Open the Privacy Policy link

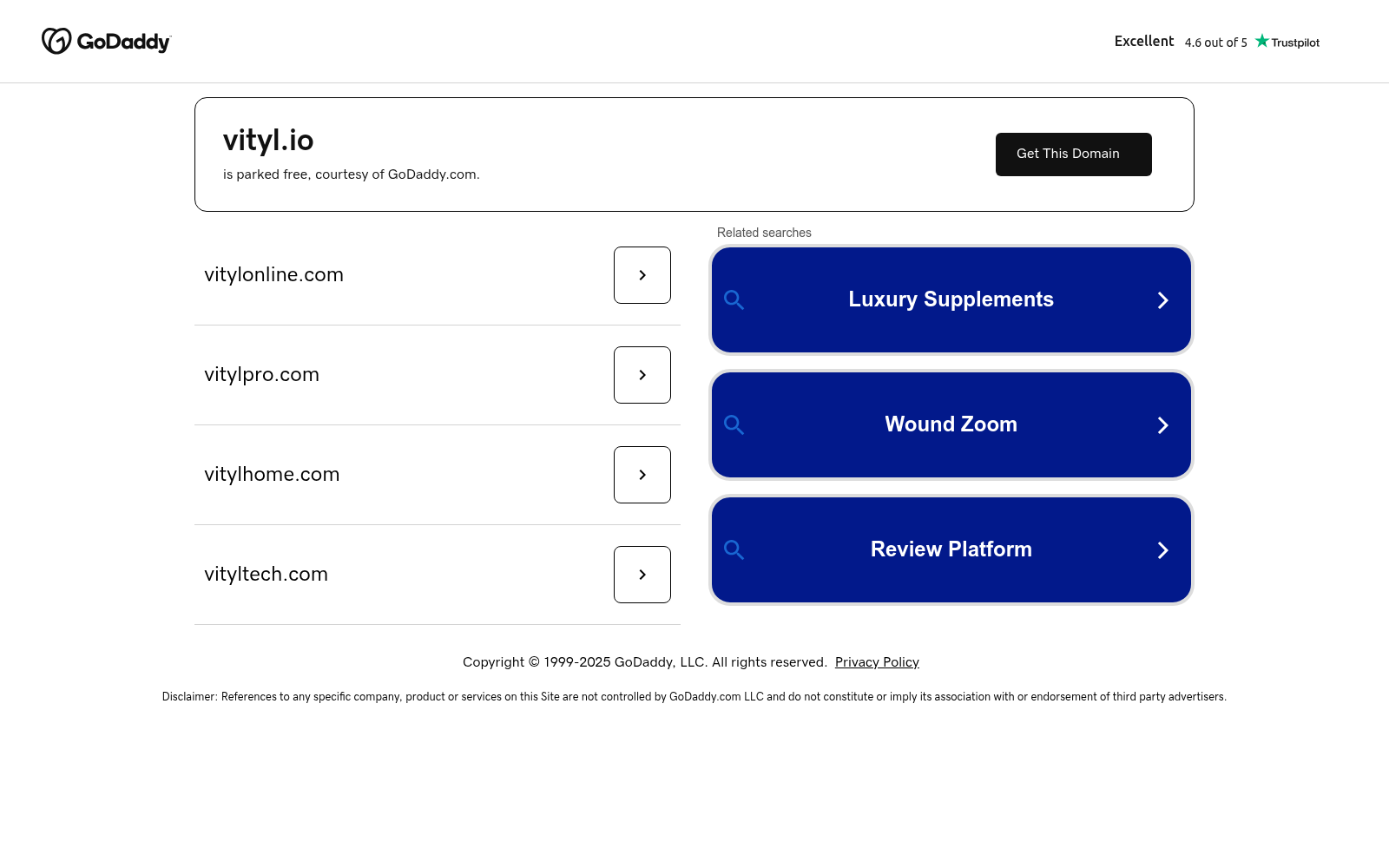(877, 662)
